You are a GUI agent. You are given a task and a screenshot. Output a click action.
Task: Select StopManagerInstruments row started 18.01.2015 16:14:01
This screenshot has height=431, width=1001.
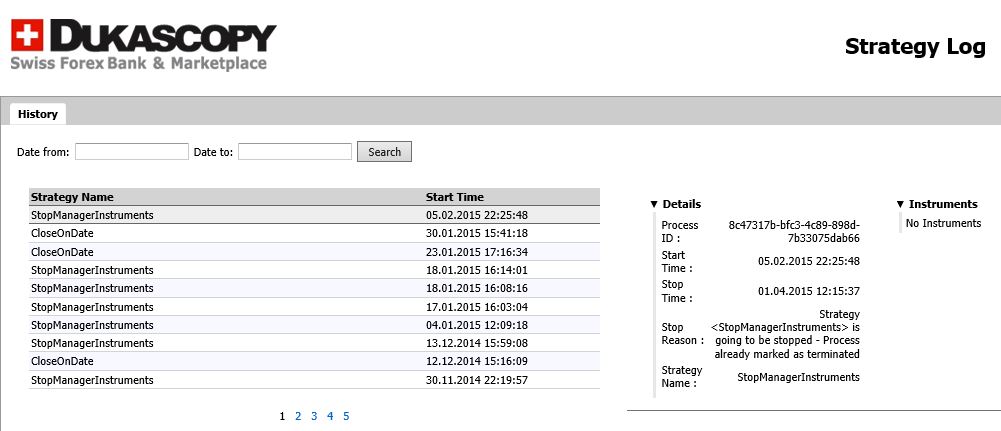point(92,270)
